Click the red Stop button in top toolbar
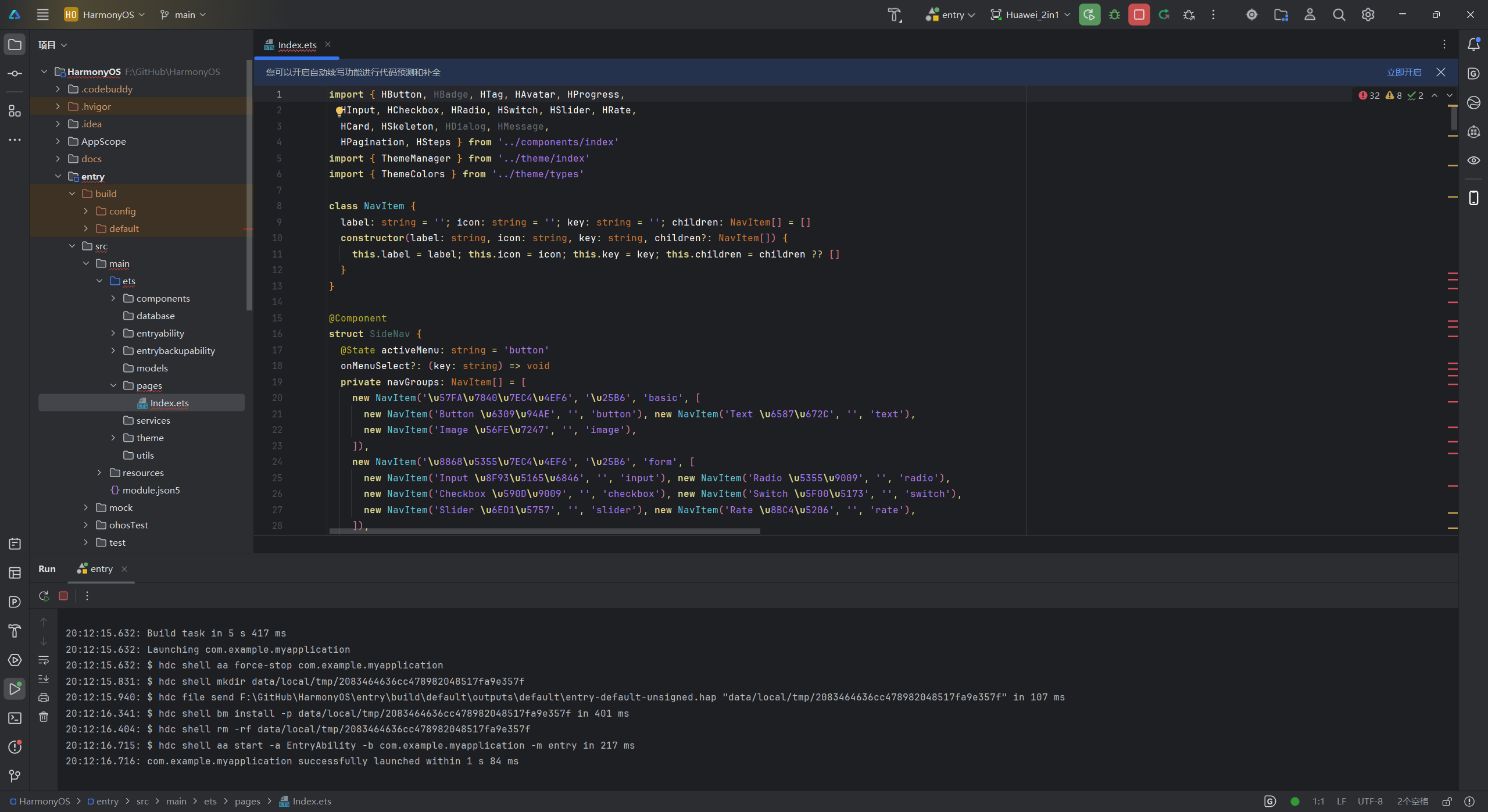Viewport: 1488px width, 812px height. click(1139, 15)
